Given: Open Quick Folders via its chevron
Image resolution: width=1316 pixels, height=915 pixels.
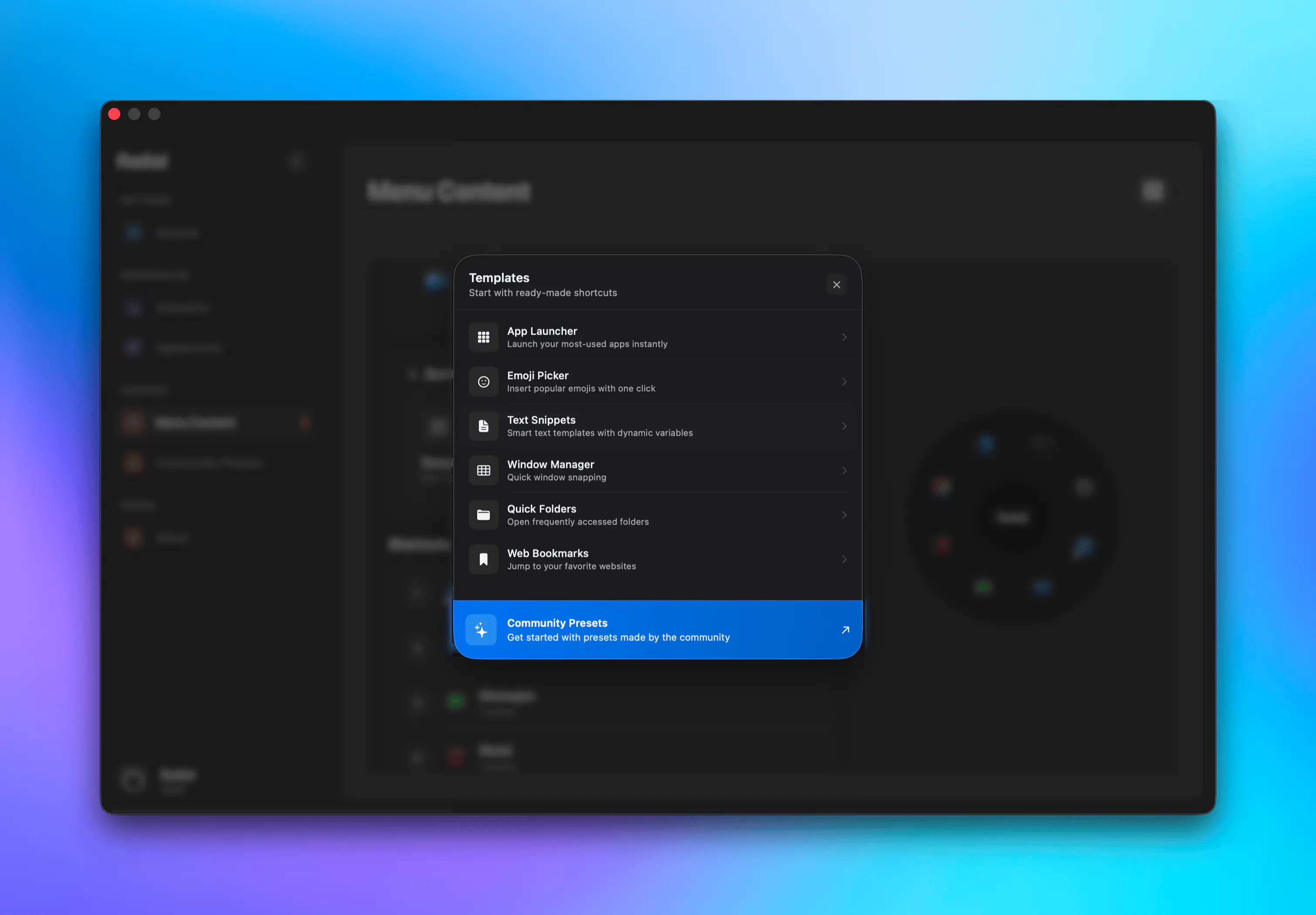Looking at the screenshot, I should tap(844, 515).
